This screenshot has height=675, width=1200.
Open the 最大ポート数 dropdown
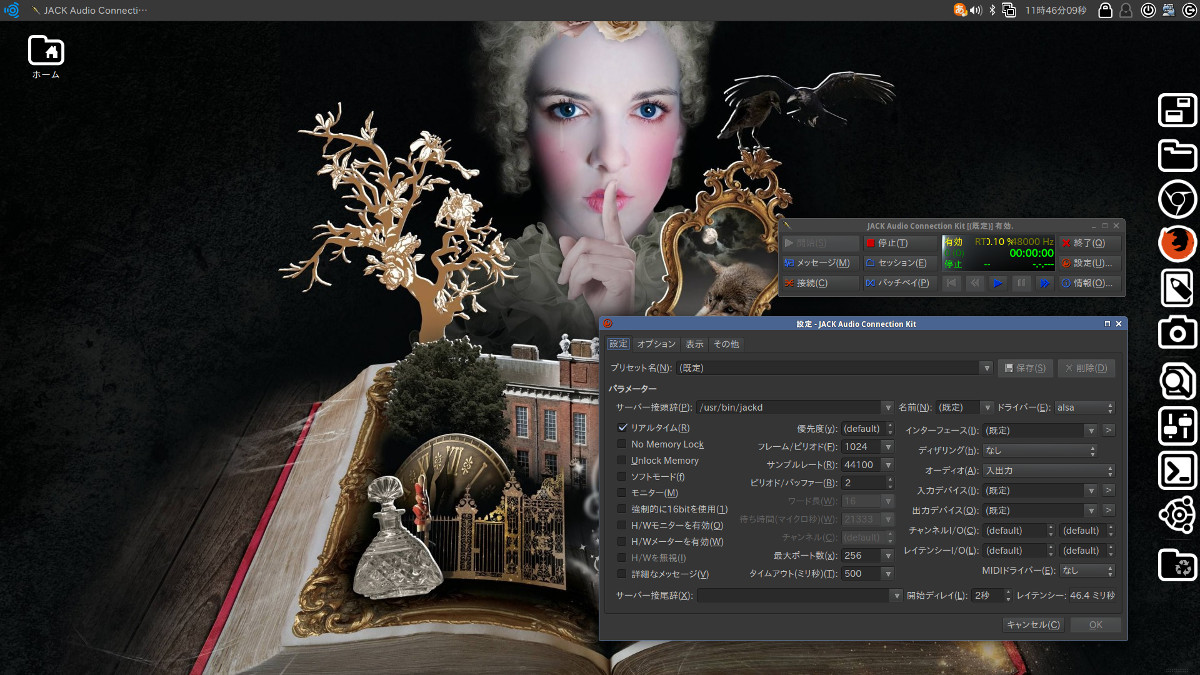click(x=868, y=556)
